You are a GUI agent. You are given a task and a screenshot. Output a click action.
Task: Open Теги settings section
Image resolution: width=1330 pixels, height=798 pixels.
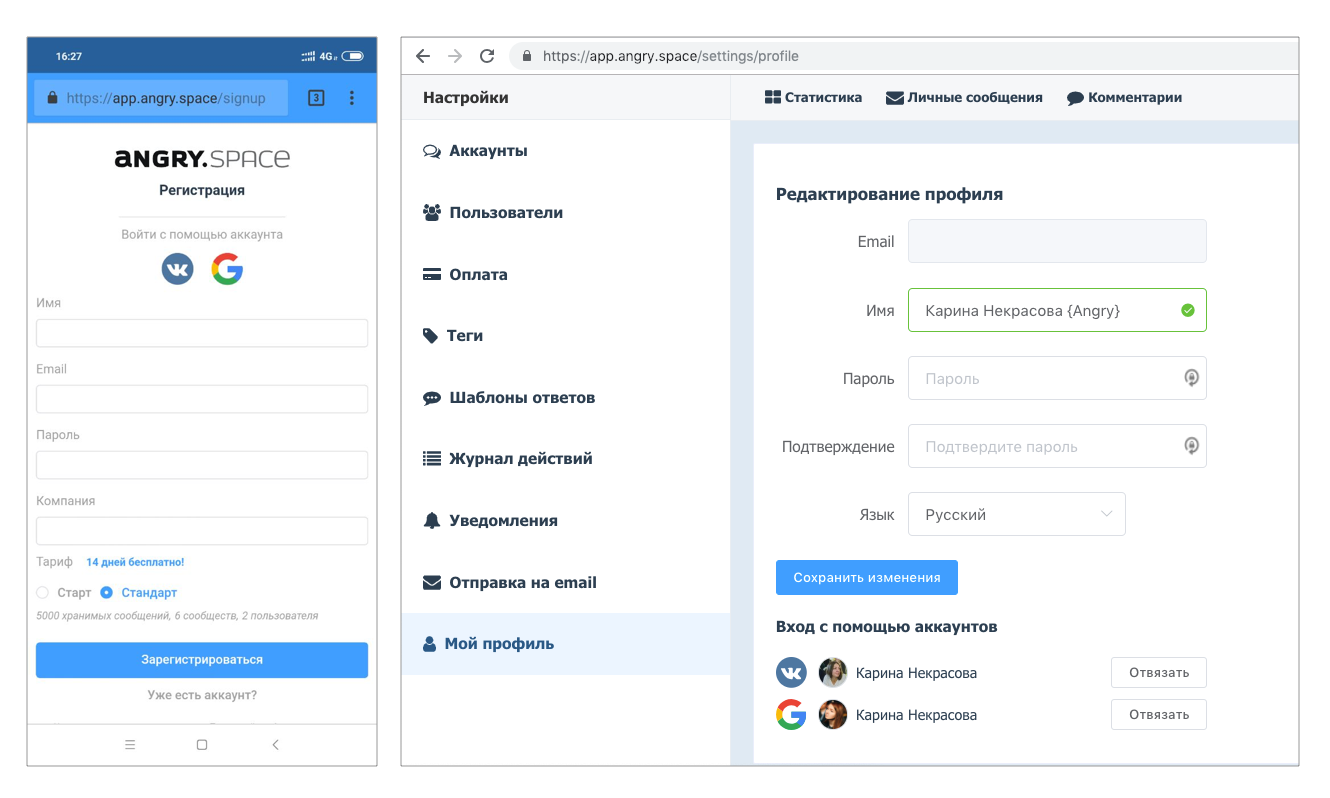566,336
